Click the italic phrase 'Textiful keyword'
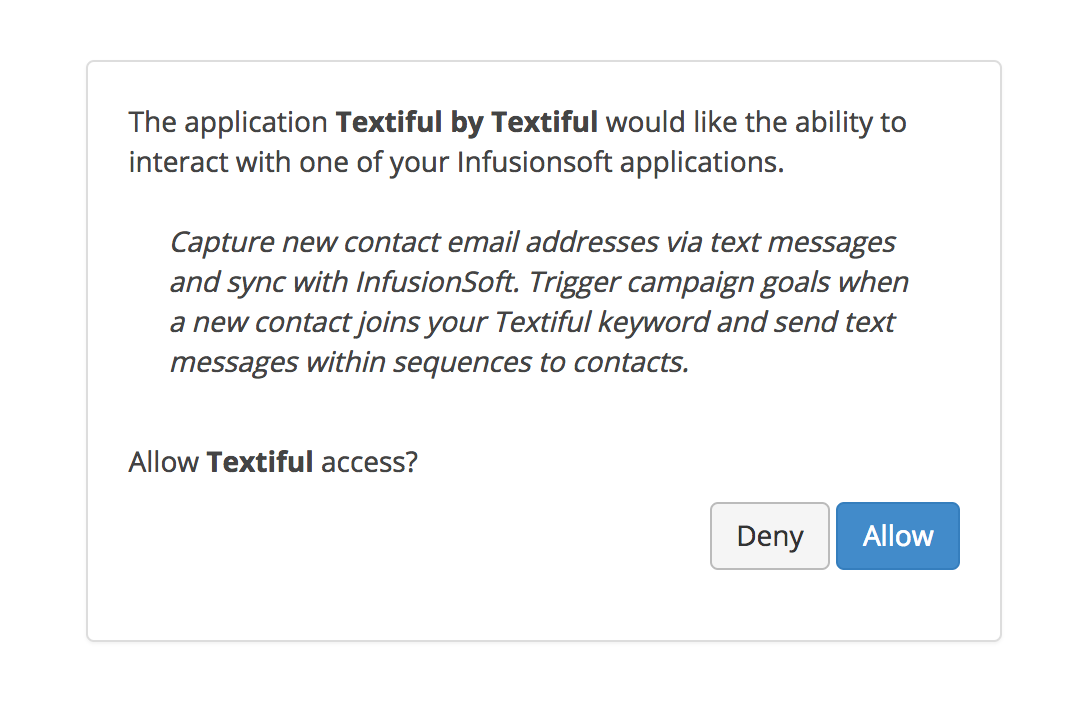The height and width of the screenshot is (702, 1084). (602, 322)
